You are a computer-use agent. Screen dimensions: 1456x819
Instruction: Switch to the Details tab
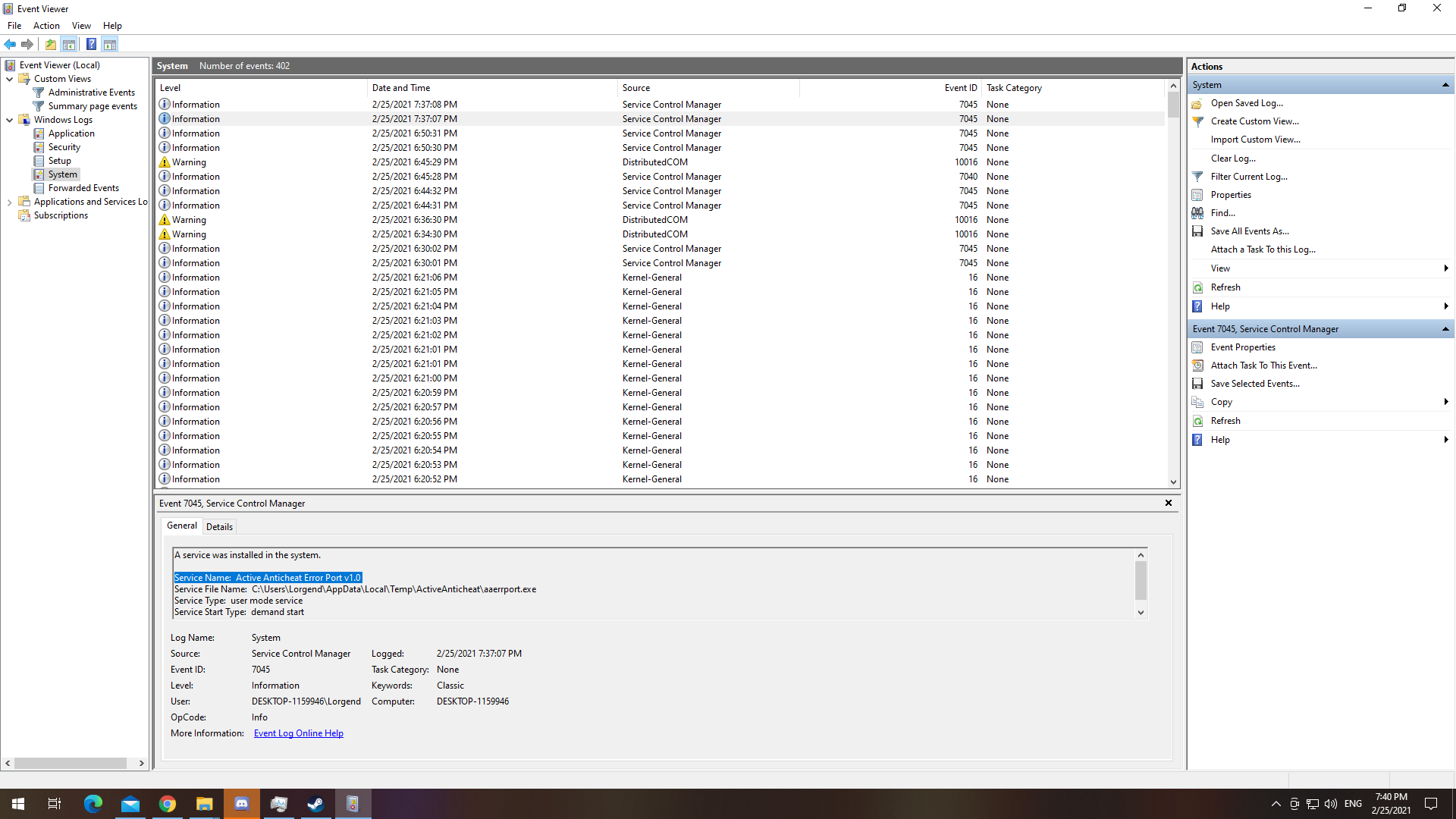[x=219, y=526]
